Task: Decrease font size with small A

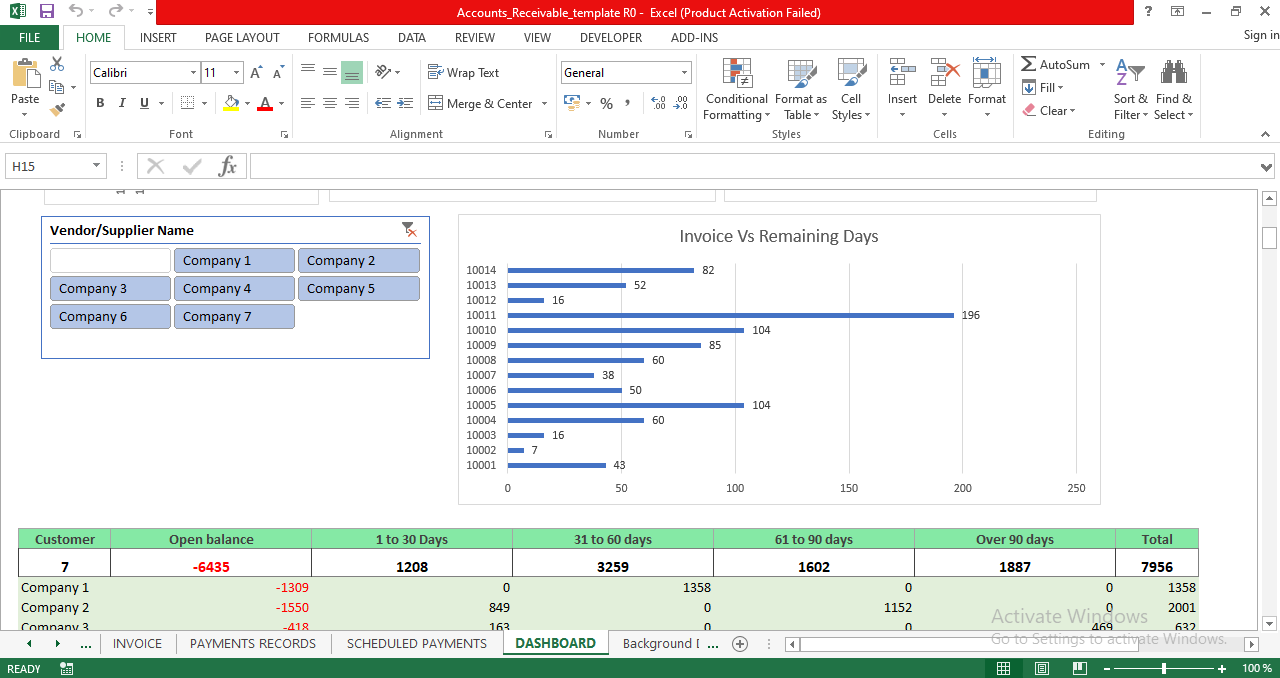Action: click(276, 73)
